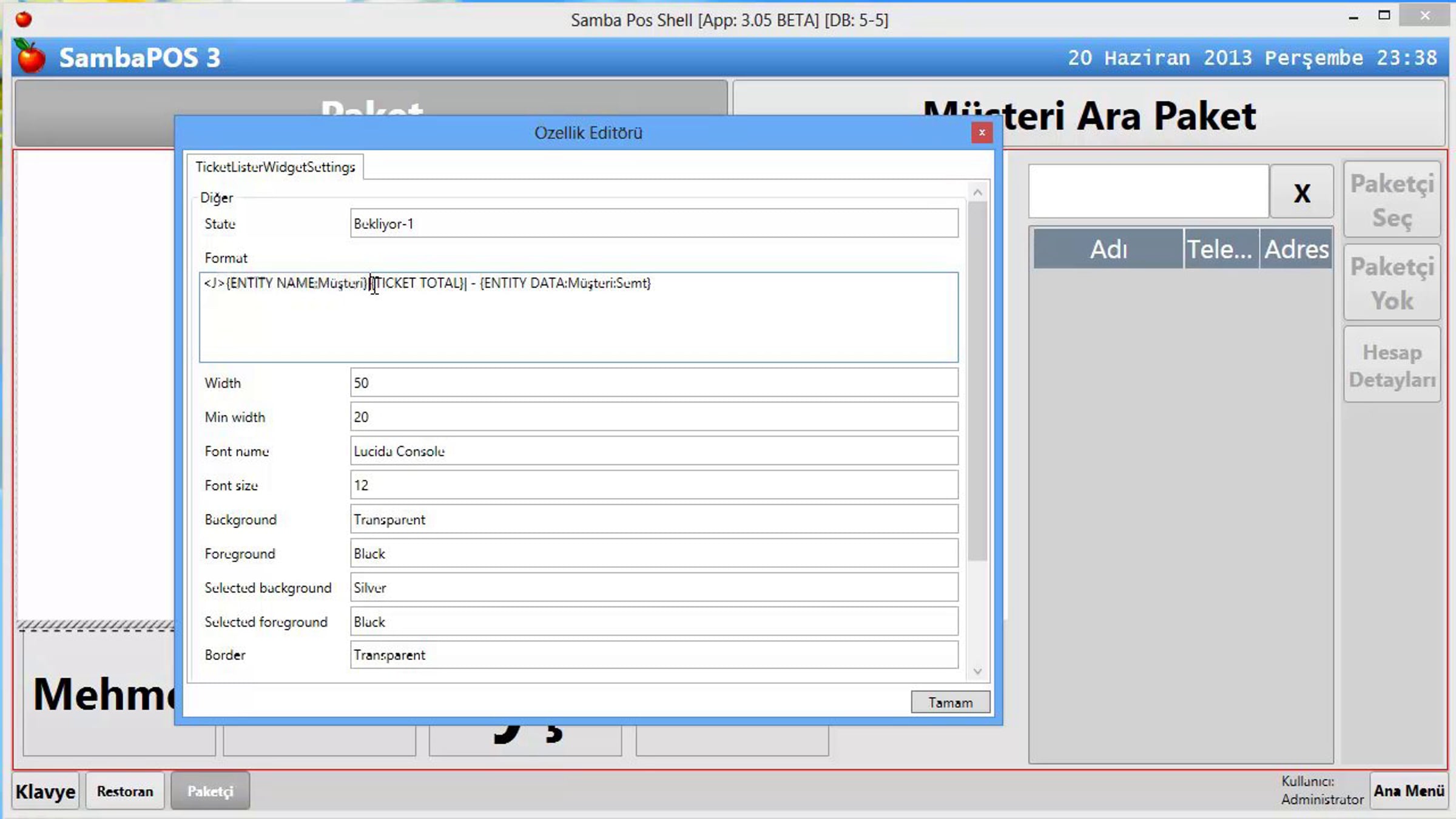Viewport: 1456px width, 819px height.
Task: Click the dialog vertical scrollbar thumb
Action: [977, 382]
